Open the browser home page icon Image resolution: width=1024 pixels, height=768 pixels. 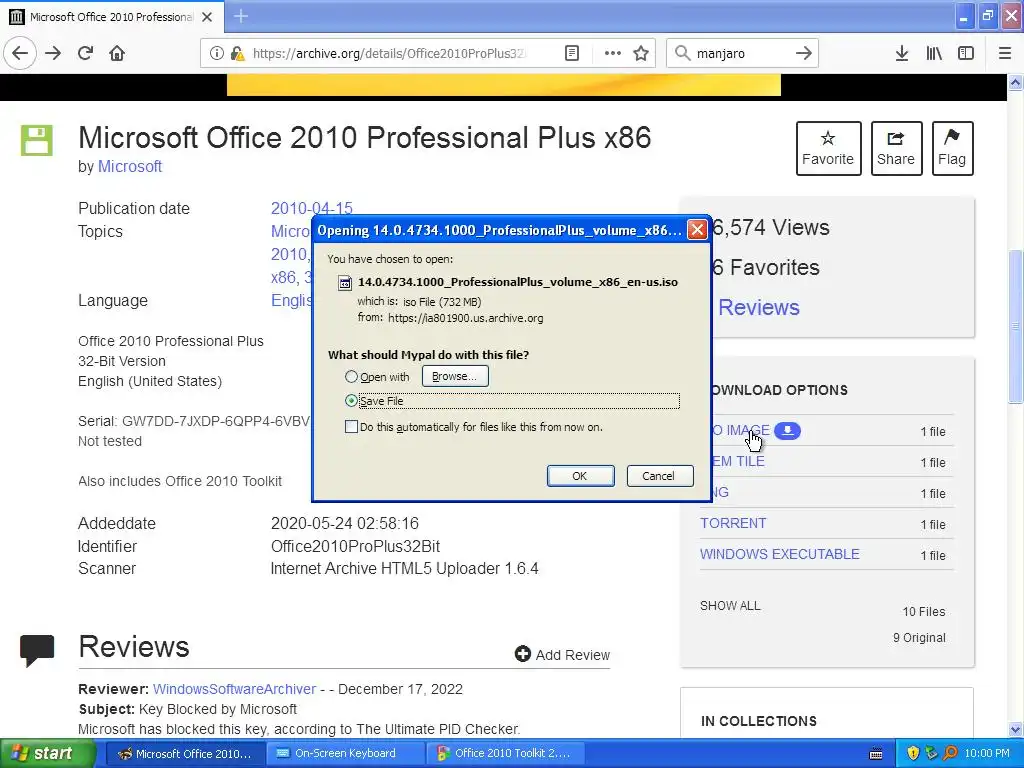(117, 53)
